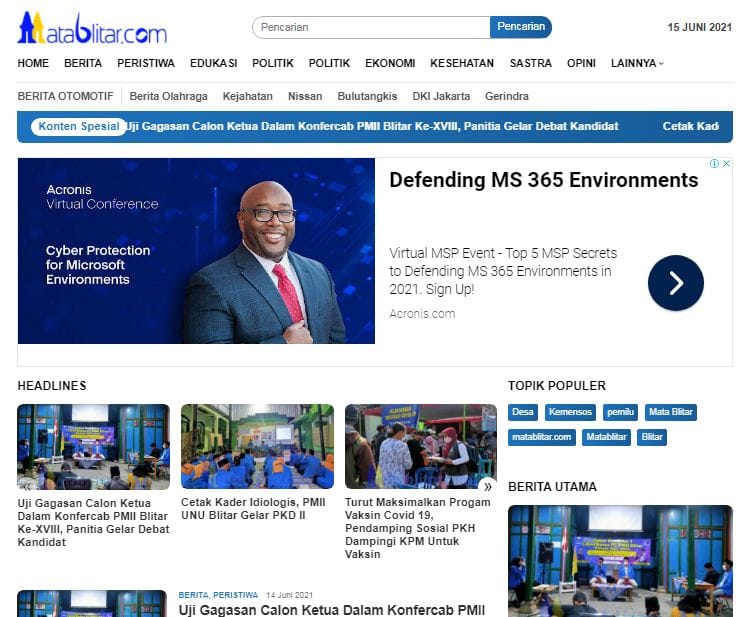The image size is (751, 617).
Task: Open thumbnail of Cetak Kader Idiologis headline
Action: 257,446
